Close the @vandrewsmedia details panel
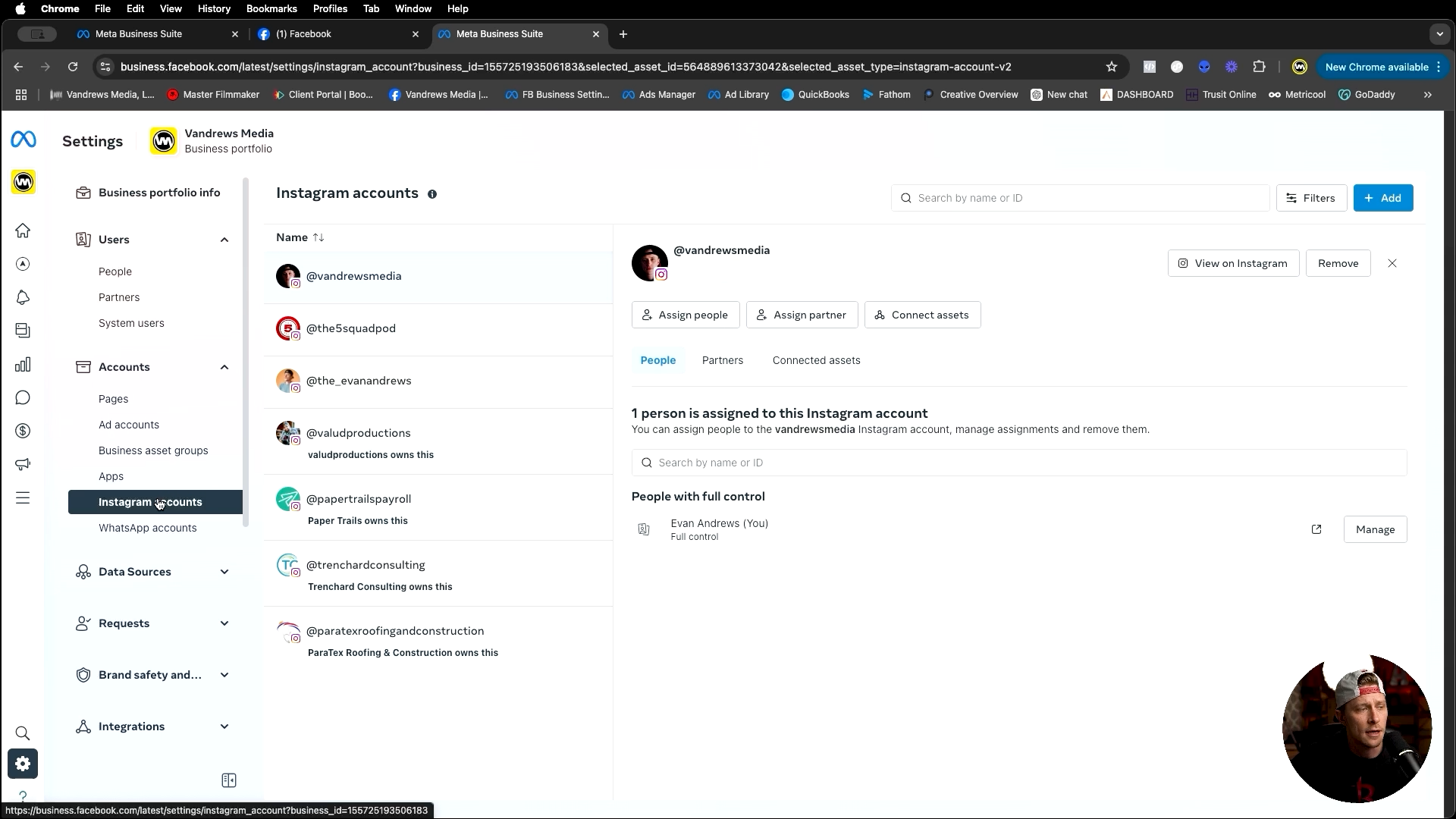Image resolution: width=1456 pixels, height=819 pixels. tap(1392, 263)
